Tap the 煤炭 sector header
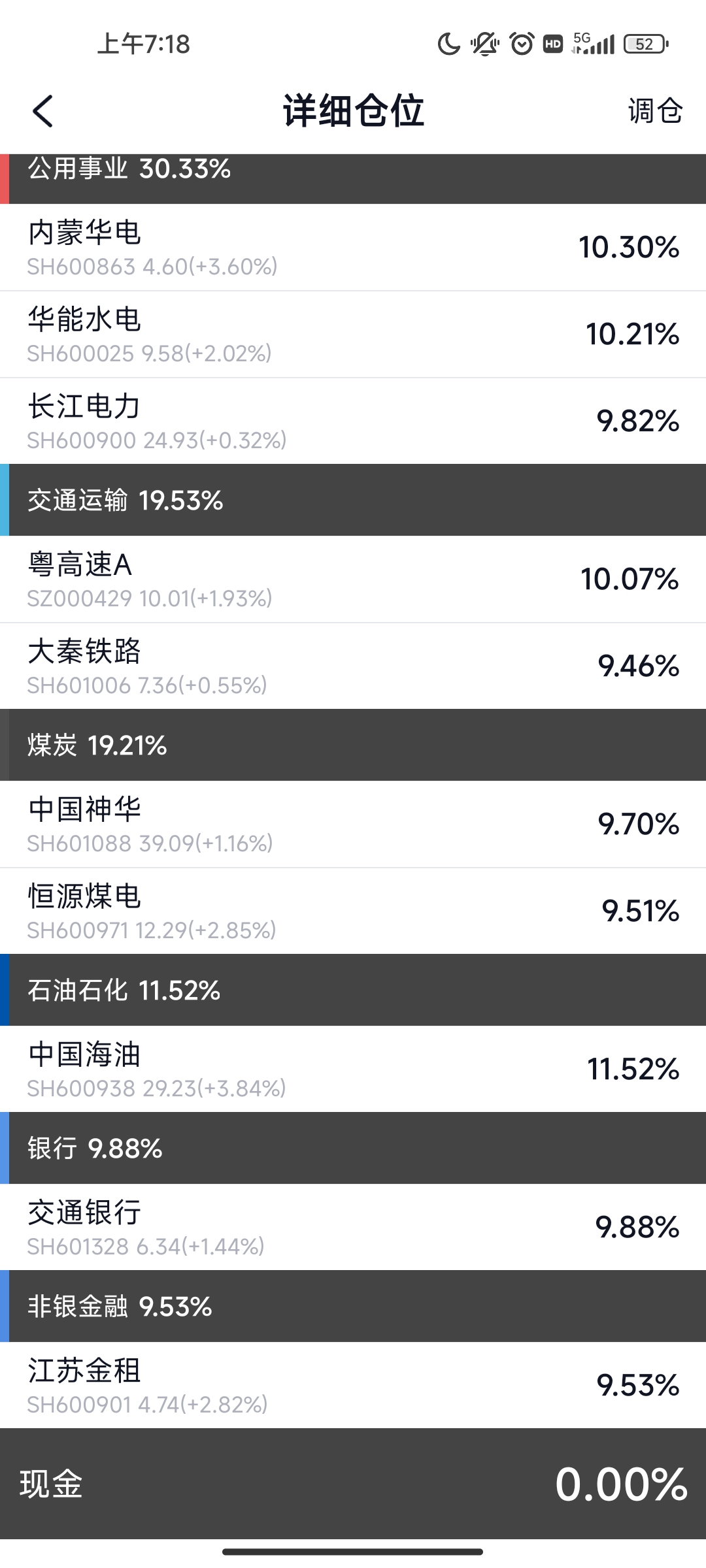706x1568 pixels. 353,745
